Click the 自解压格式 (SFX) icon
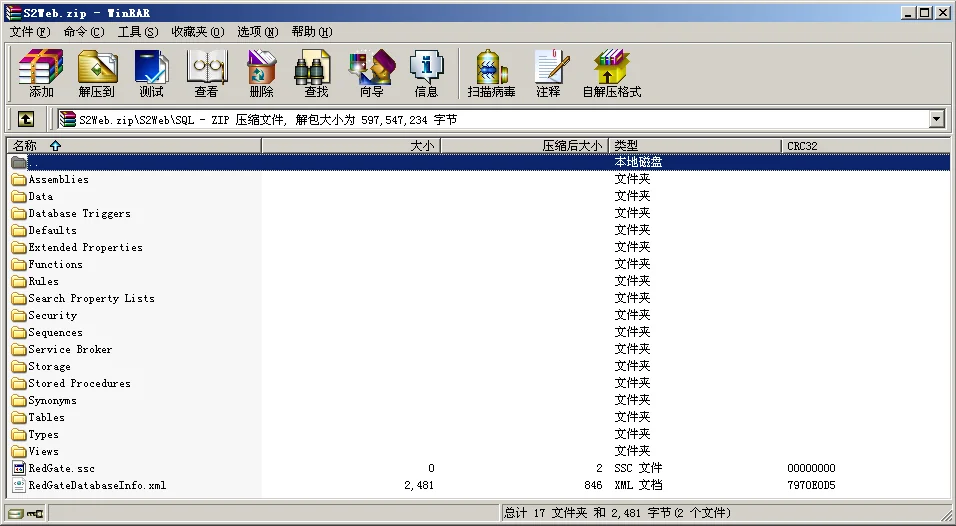This screenshot has height=526, width=956. (611, 73)
